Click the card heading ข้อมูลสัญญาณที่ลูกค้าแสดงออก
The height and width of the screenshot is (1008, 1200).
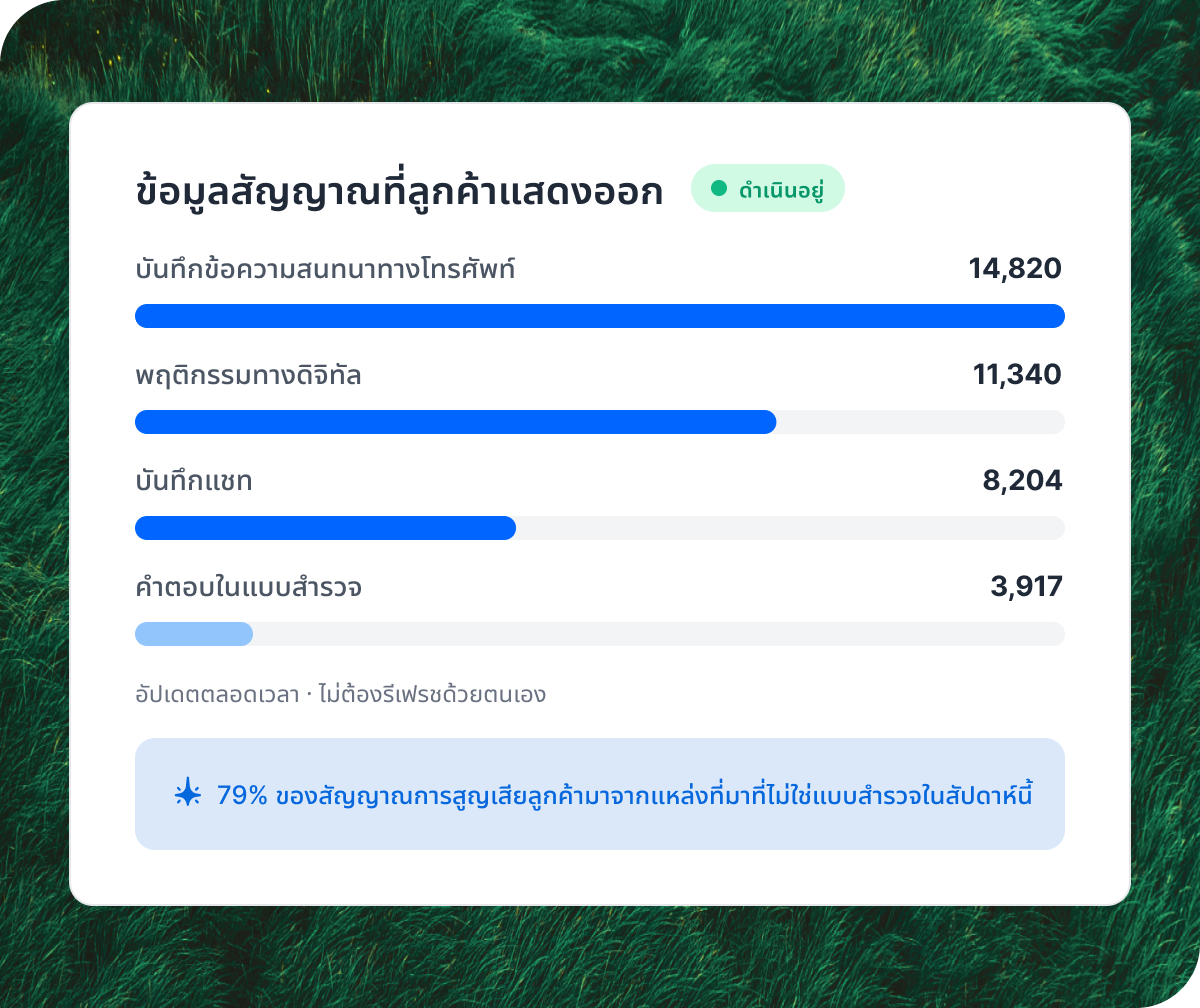pyautogui.click(x=399, y=192)
